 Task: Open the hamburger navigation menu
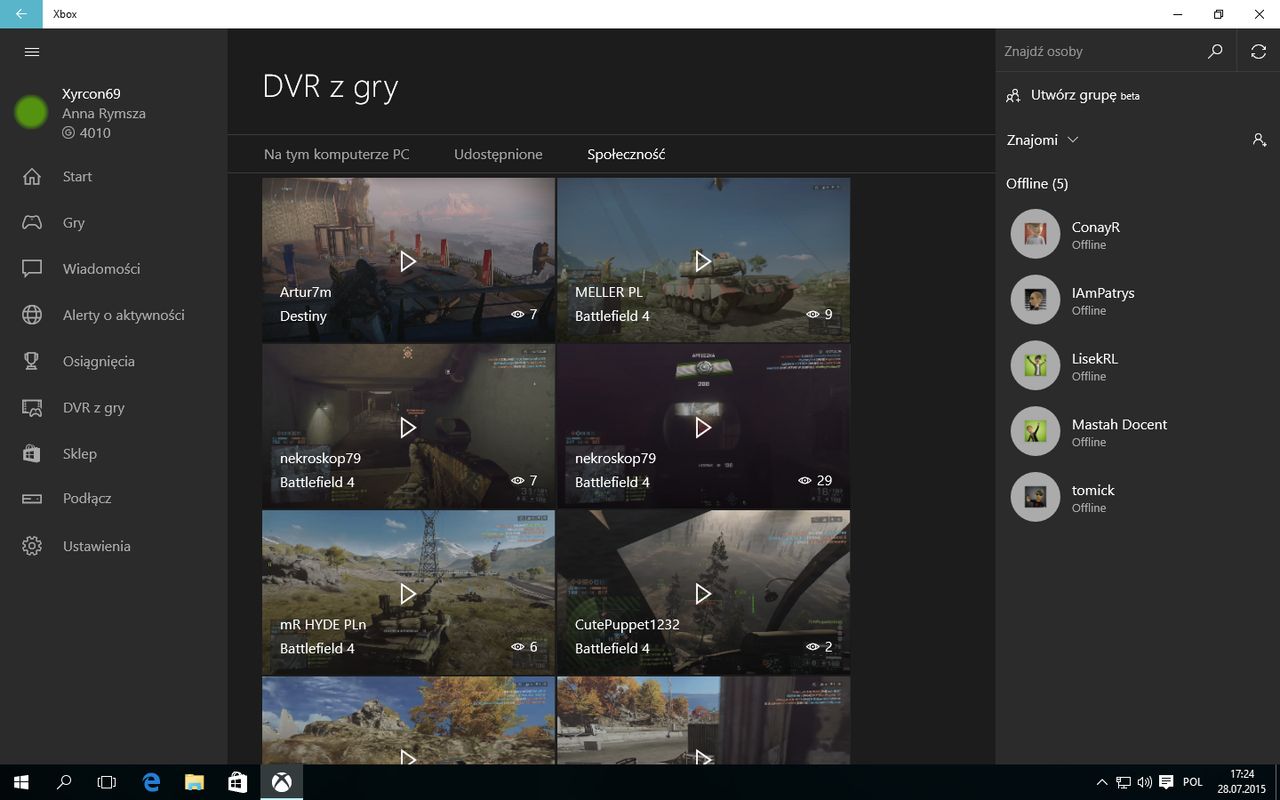click(32, 52)
